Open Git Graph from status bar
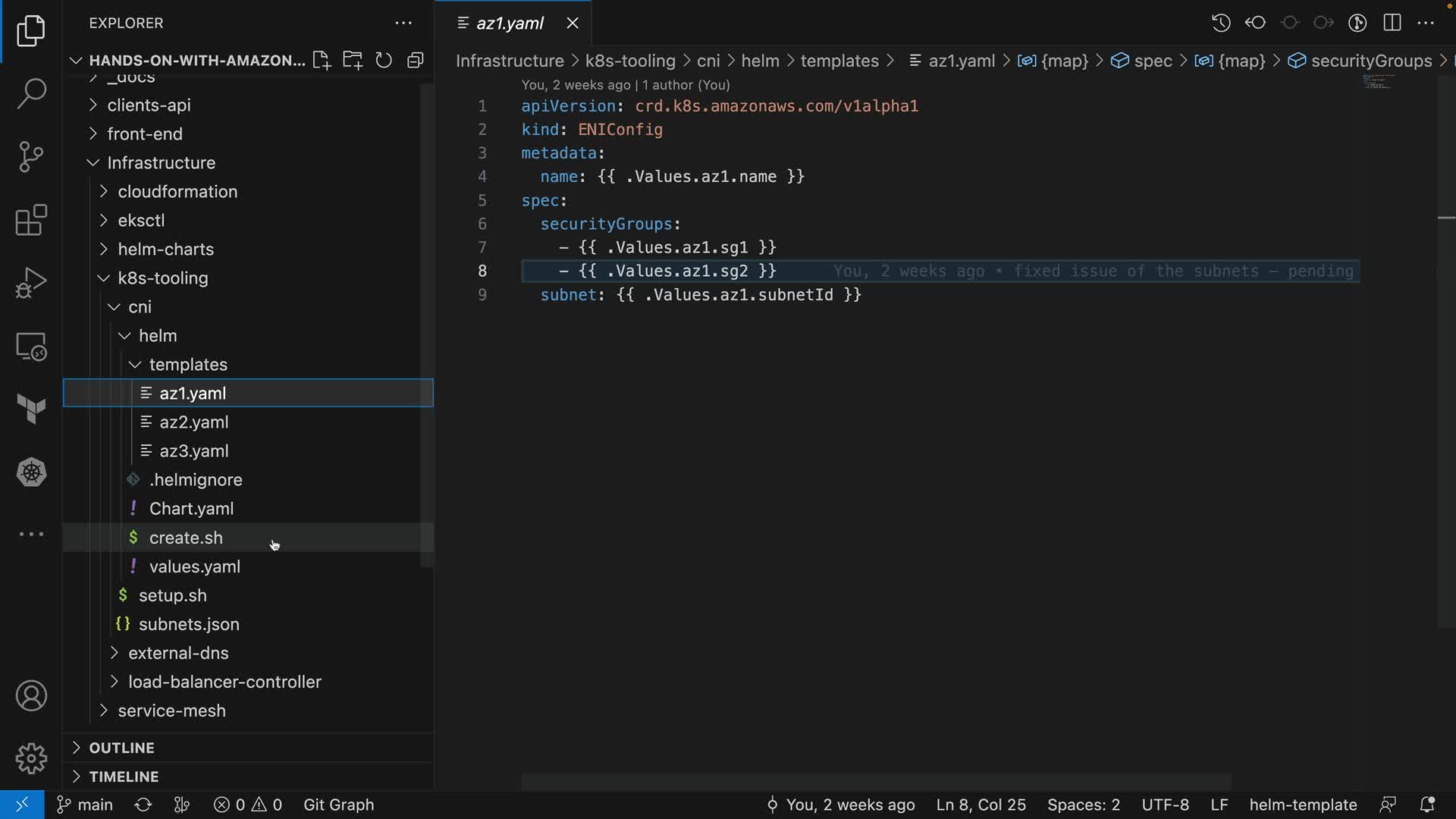The width and height of the screenshot is (1456, 819). point(338,805)
